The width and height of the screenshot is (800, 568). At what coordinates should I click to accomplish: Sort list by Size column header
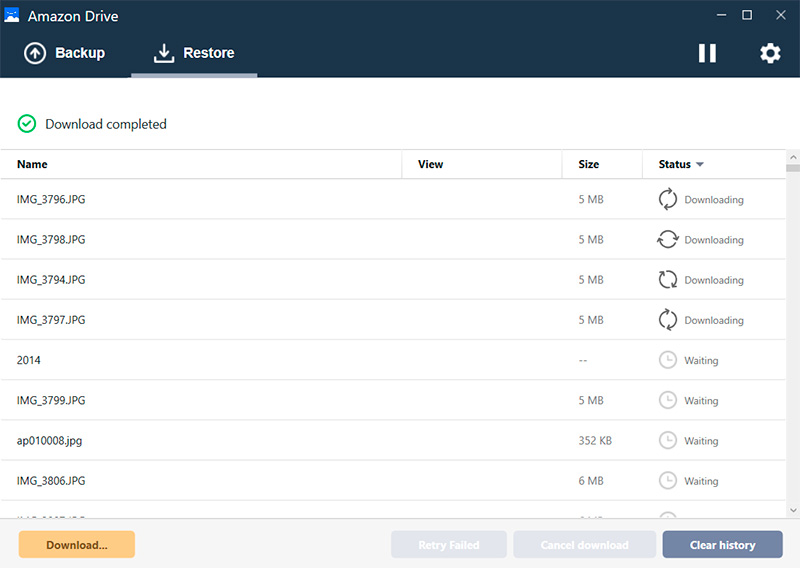tap(588, 164)
